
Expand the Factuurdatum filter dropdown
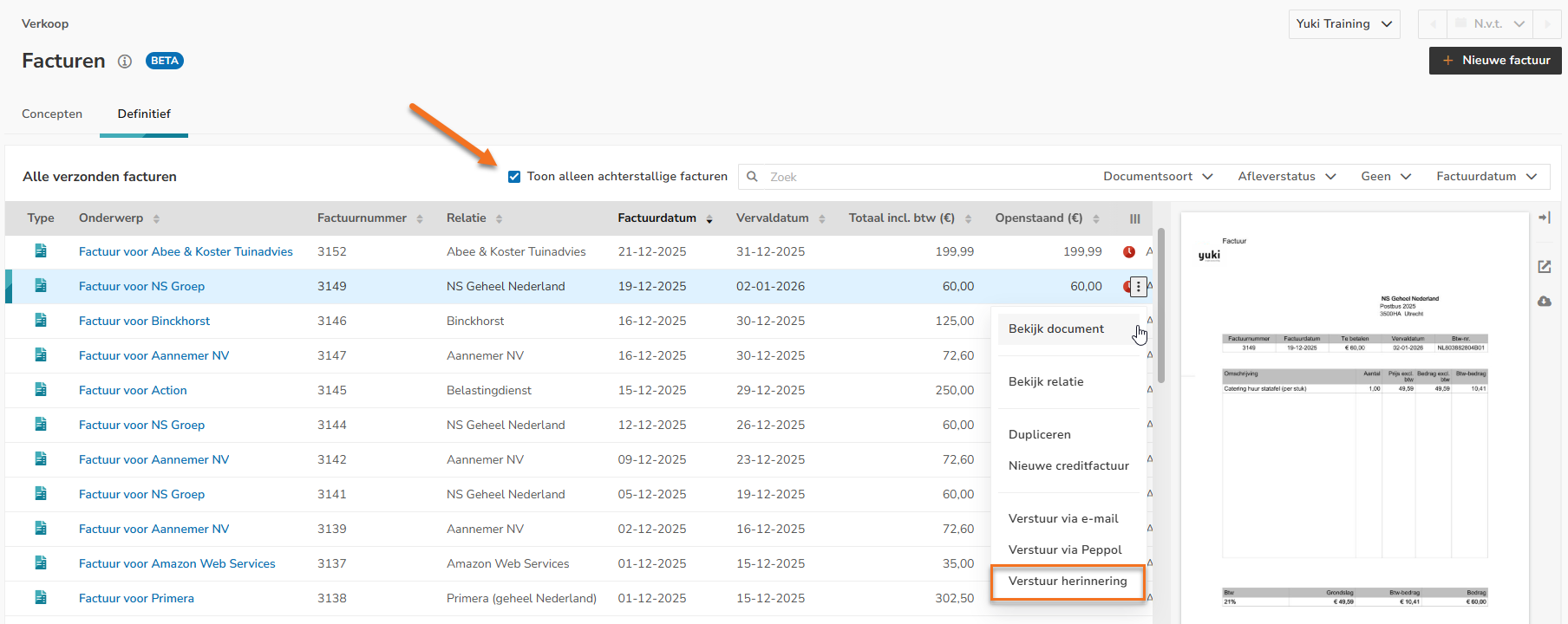(1486, 177)
